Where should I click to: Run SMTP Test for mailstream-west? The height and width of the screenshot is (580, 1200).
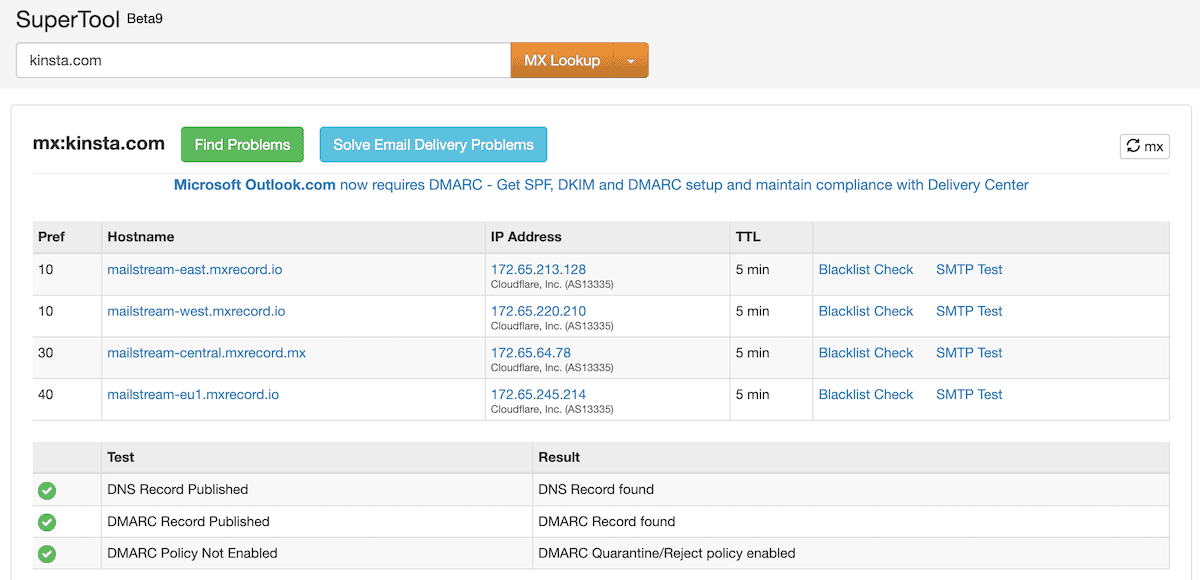pyautogui.click(x=968, y=311)
